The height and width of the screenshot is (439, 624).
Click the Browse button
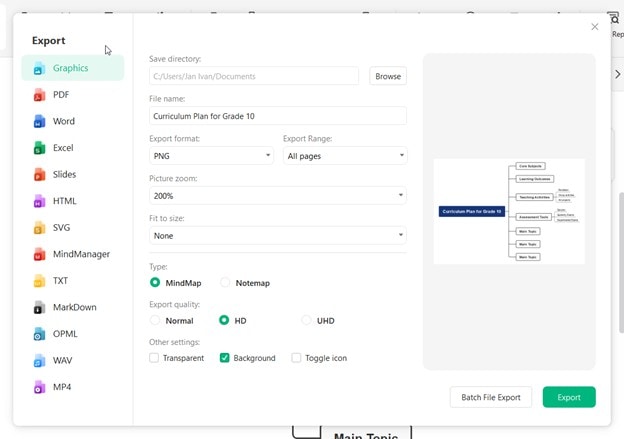388,76
